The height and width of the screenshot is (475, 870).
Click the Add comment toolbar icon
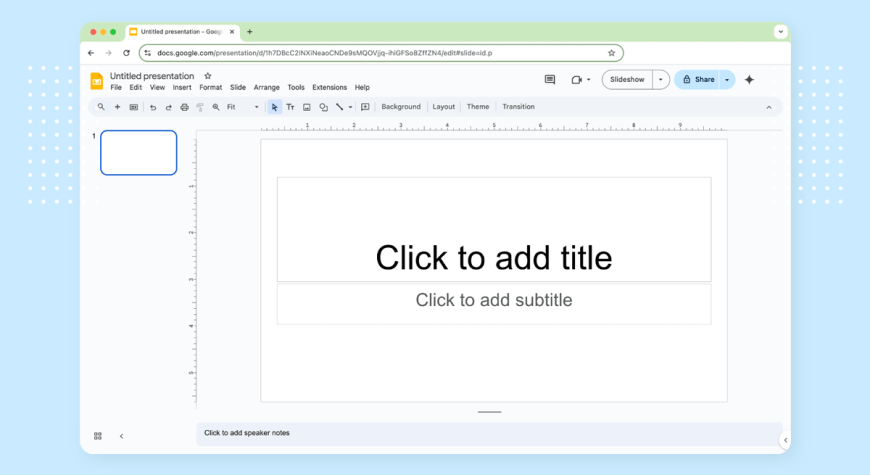point(365,107)
